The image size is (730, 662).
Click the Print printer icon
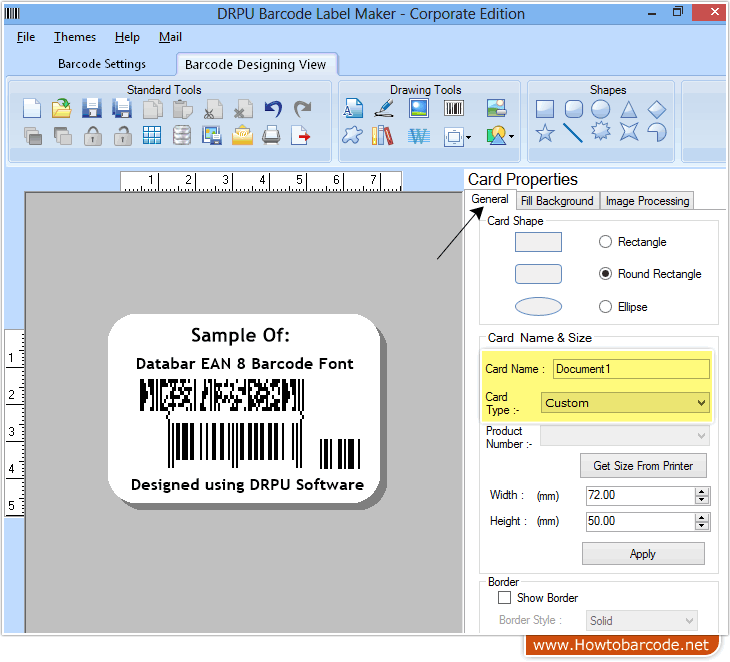coord(271,136)
